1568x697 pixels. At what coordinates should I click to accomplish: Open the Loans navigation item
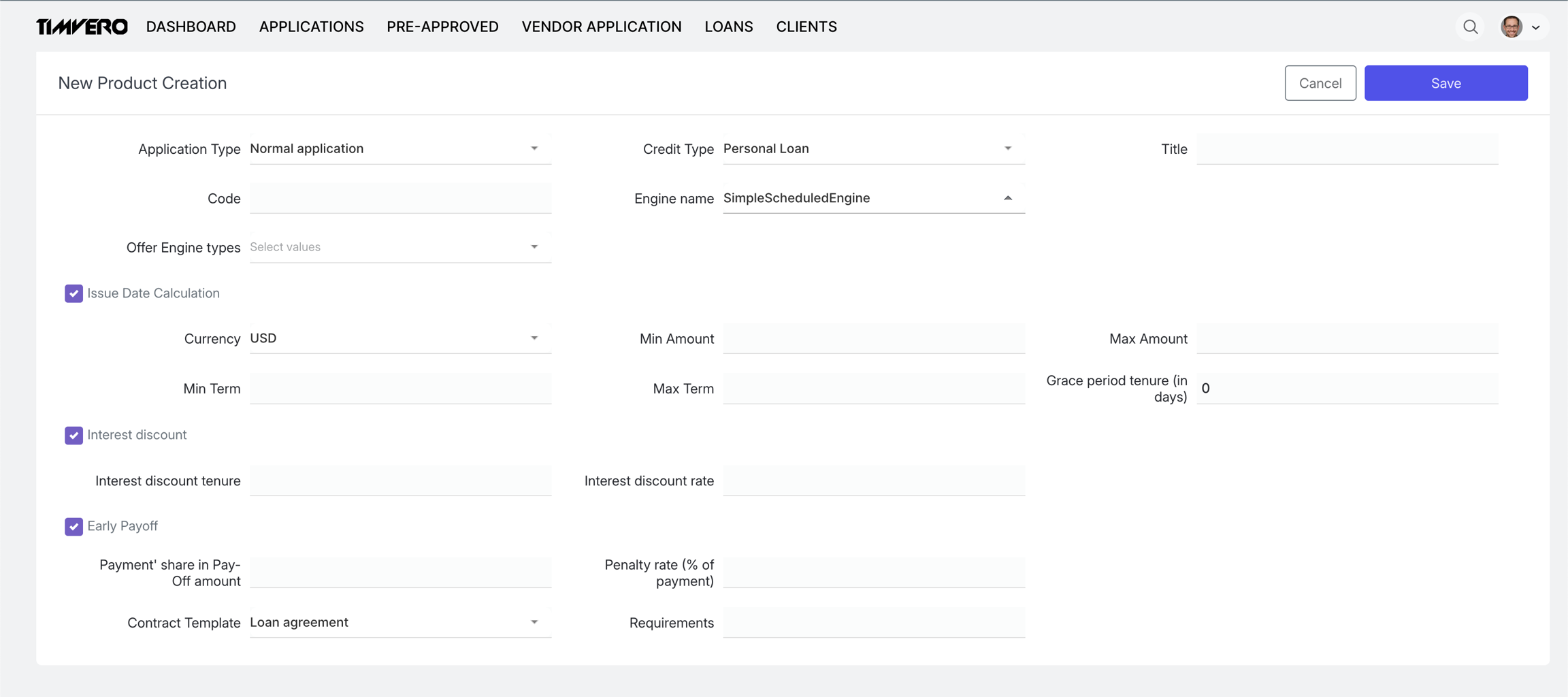(728, 27)
